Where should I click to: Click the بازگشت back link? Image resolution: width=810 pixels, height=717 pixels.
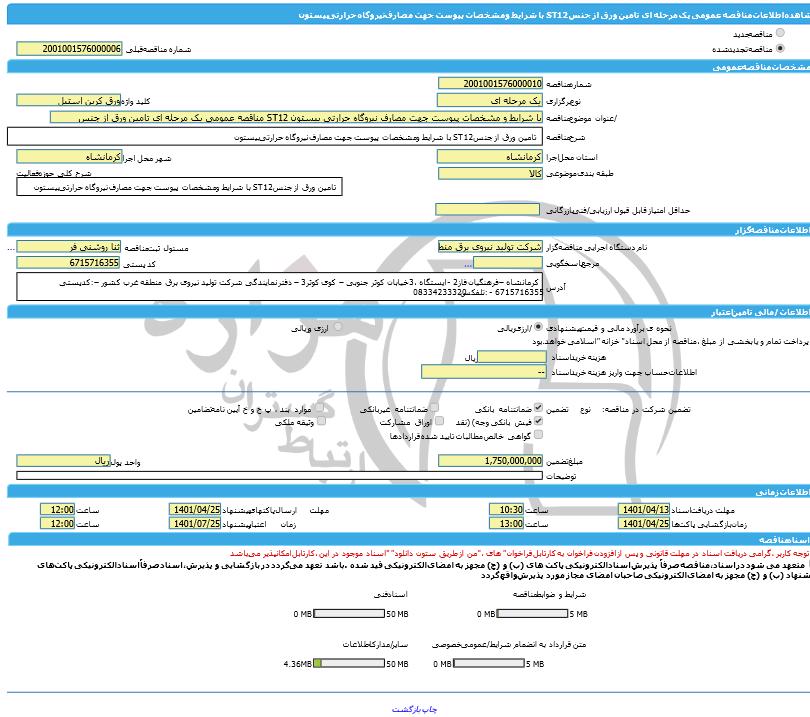click(403, 708)
